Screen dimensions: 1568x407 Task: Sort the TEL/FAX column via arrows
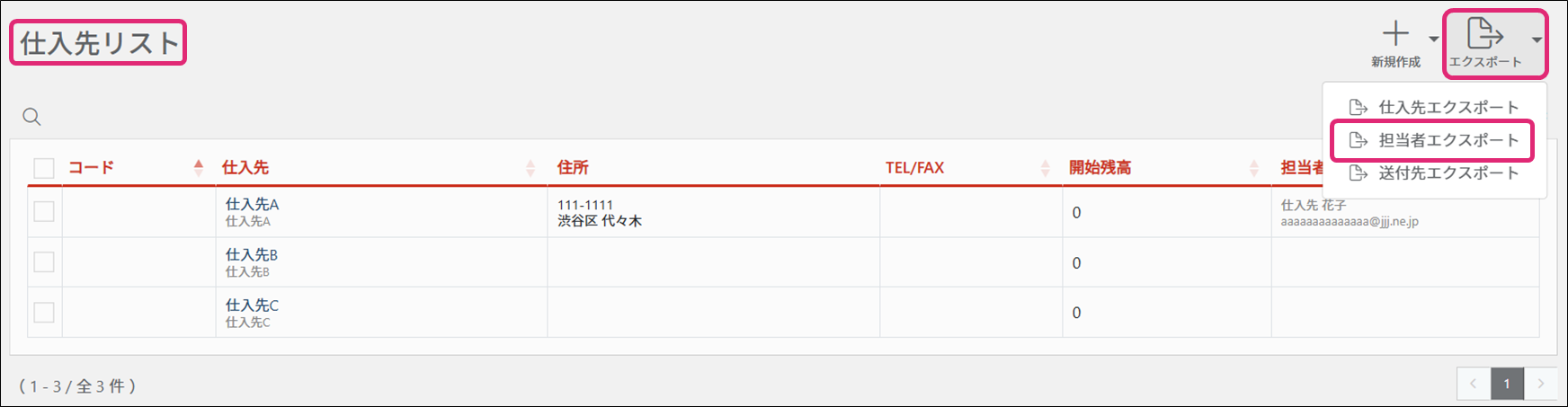pos(1045,168)
